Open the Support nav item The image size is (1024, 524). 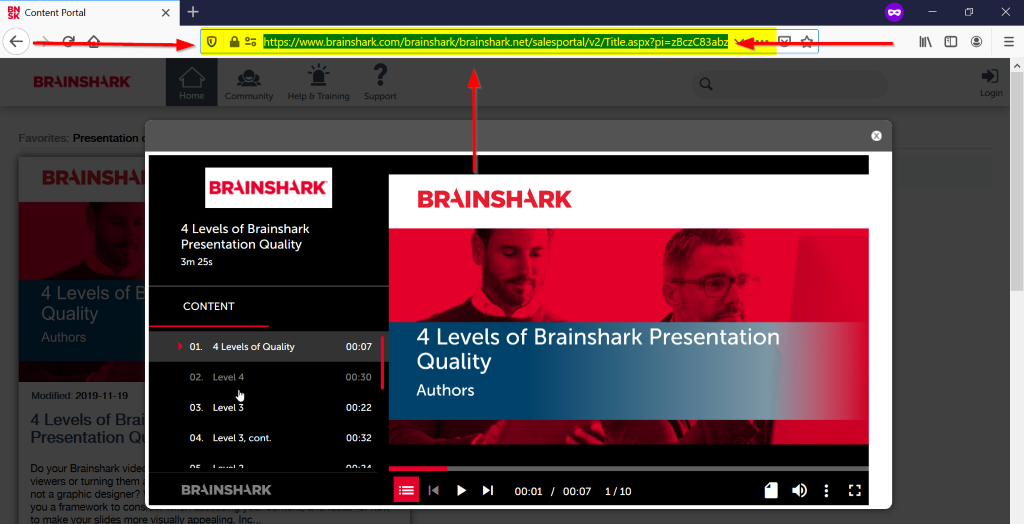tap(380, 82)
